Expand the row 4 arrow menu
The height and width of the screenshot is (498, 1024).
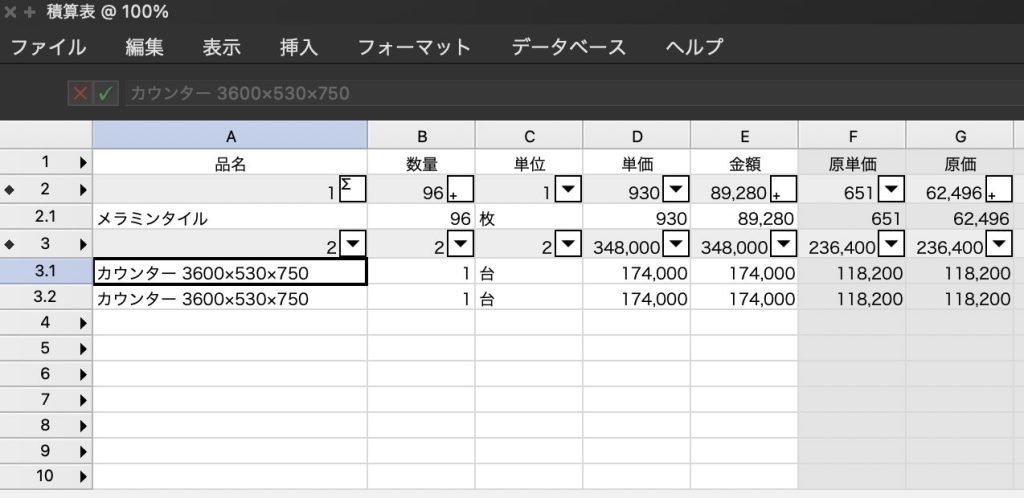84,322
